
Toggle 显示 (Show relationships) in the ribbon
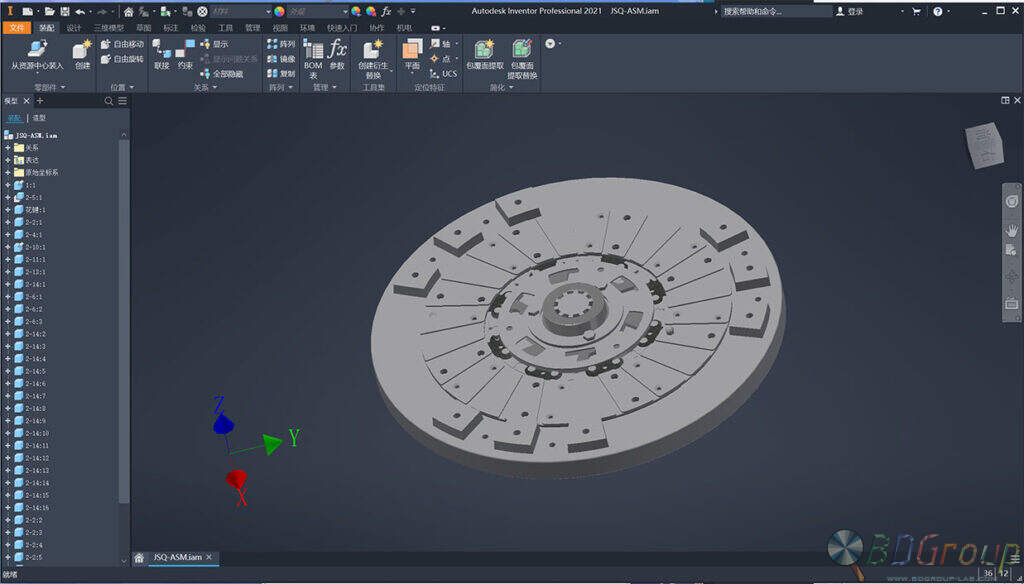click(216, 44)
